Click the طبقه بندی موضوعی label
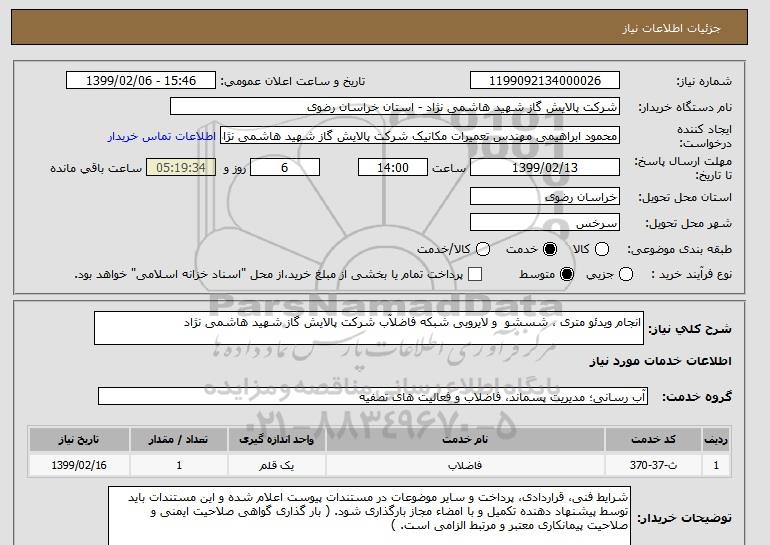The image size is (770, 545). (x=679, y=250)
